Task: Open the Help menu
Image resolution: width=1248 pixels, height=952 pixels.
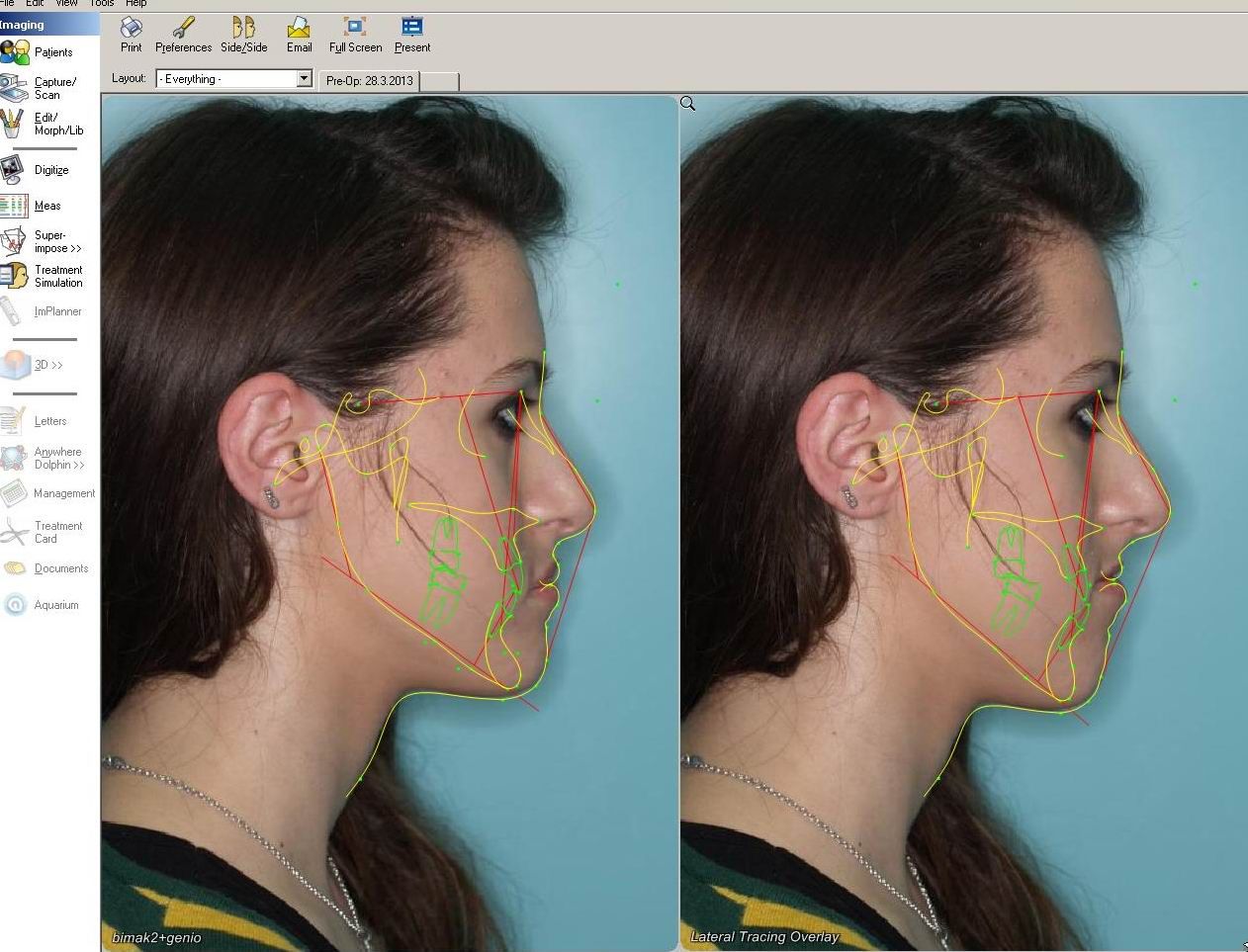Action: [135, 3]
